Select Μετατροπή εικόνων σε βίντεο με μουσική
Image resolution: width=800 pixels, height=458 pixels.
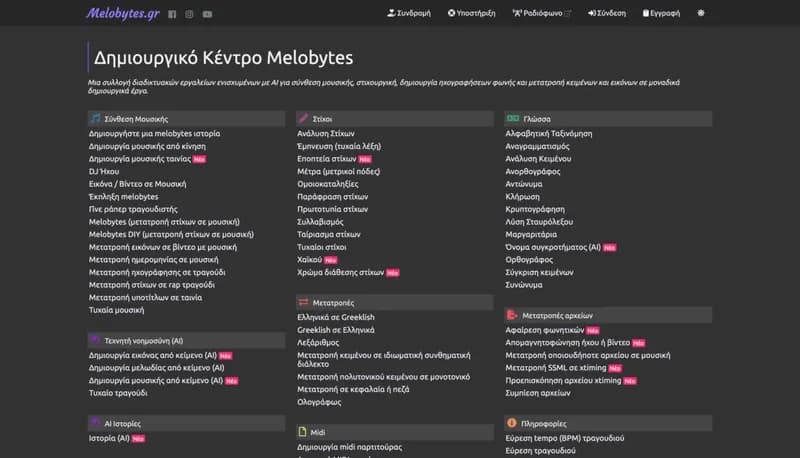pyautogui.click(x=163, y=247)
